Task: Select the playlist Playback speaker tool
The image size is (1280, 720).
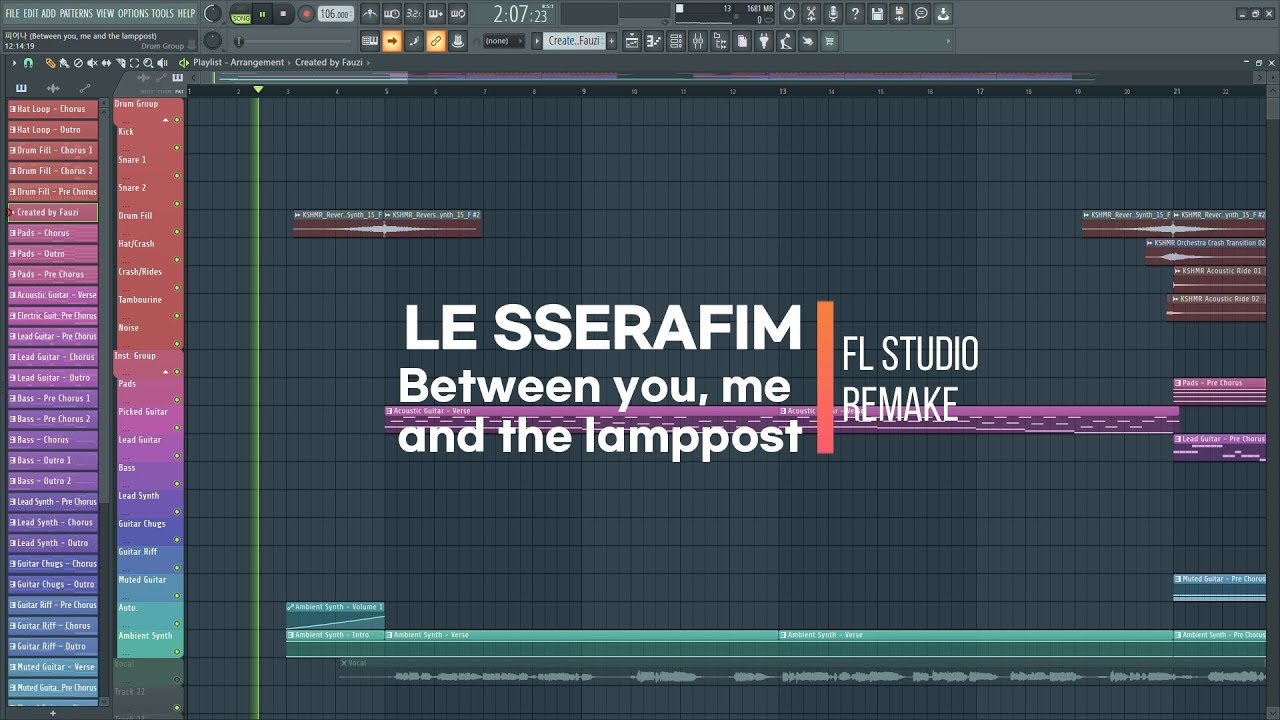Action: [x=162, y=63]
